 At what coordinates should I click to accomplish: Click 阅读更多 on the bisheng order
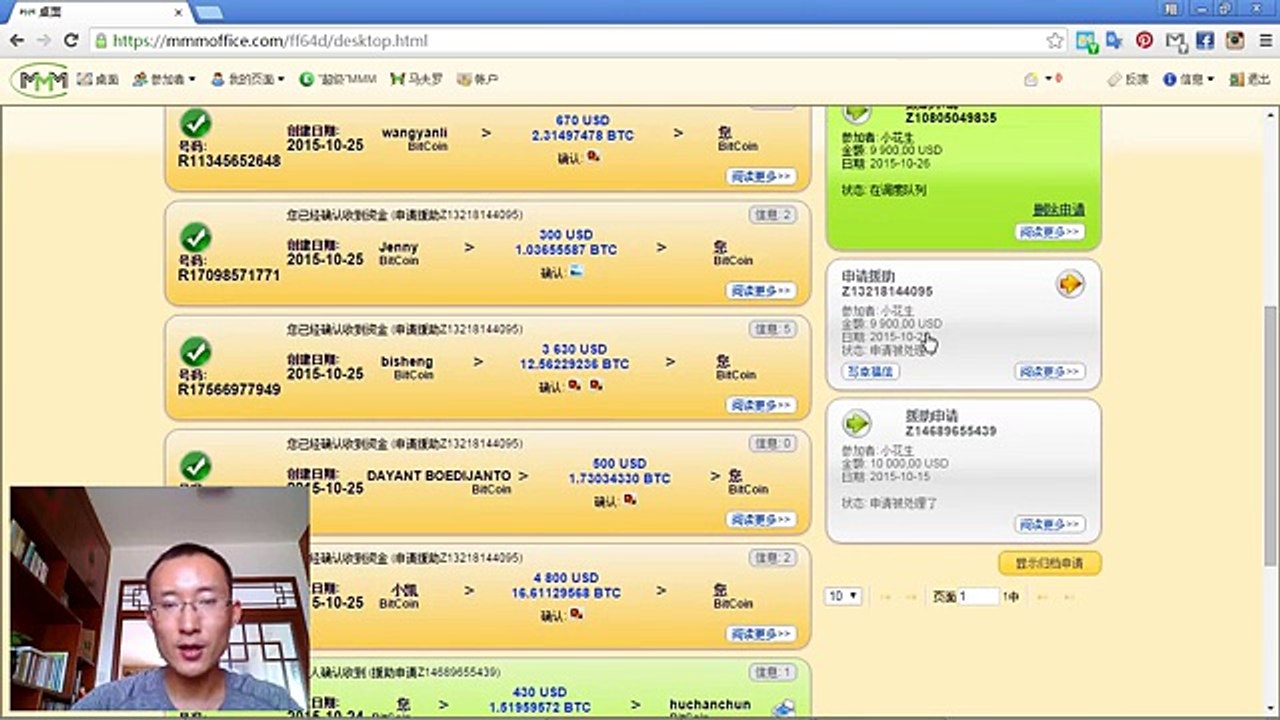pos(761,405)
